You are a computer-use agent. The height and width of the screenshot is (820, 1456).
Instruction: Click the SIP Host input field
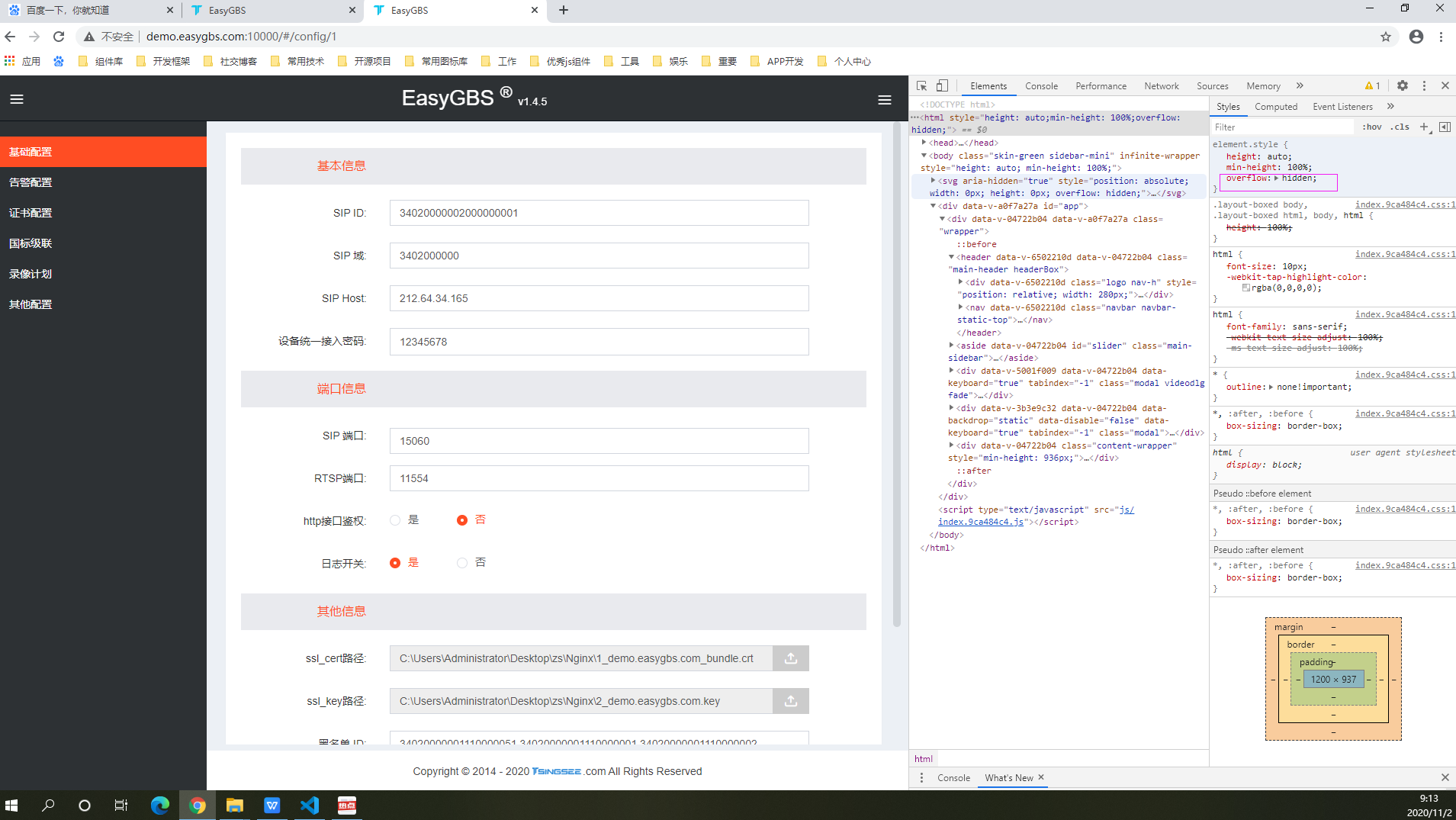599,298
